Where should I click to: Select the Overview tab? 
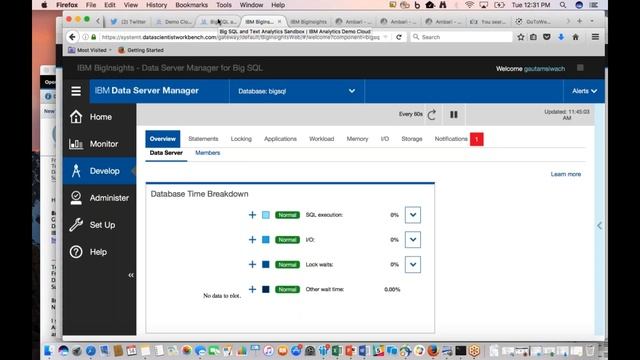(x=162, y=139)
